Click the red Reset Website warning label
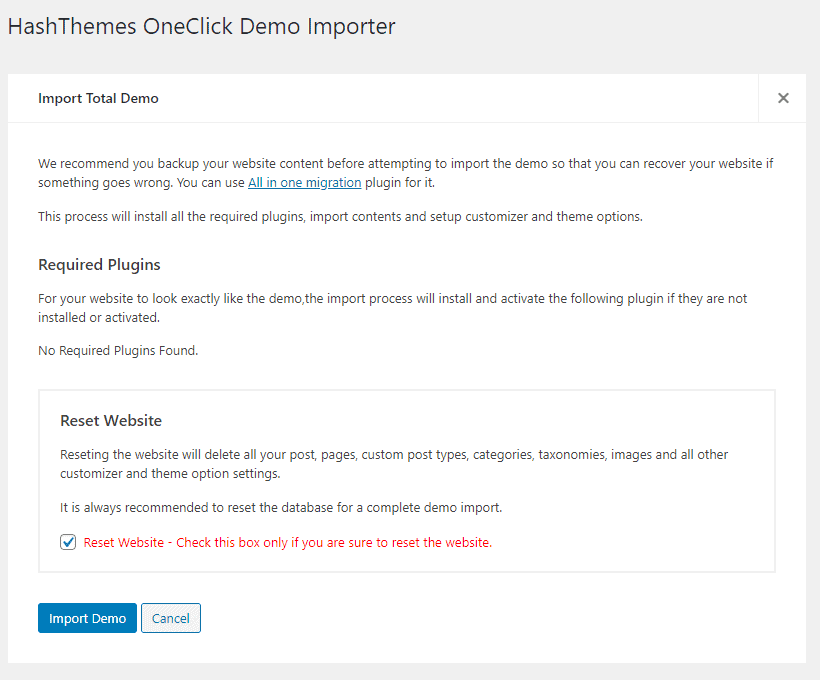Viewport: 820px width, 680px height. point(288,542)
